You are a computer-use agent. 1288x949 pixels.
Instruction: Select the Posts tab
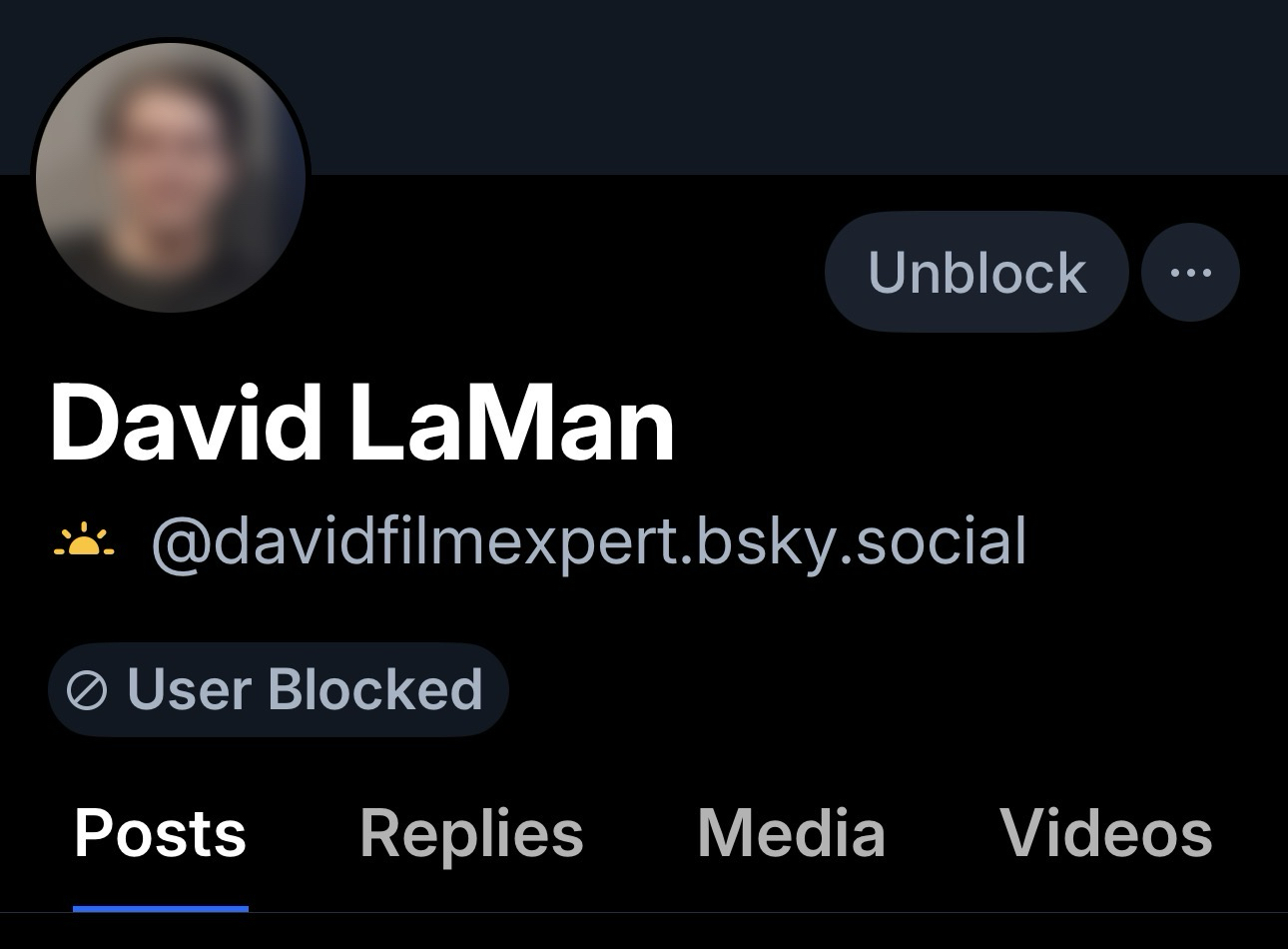pos(160,834)
